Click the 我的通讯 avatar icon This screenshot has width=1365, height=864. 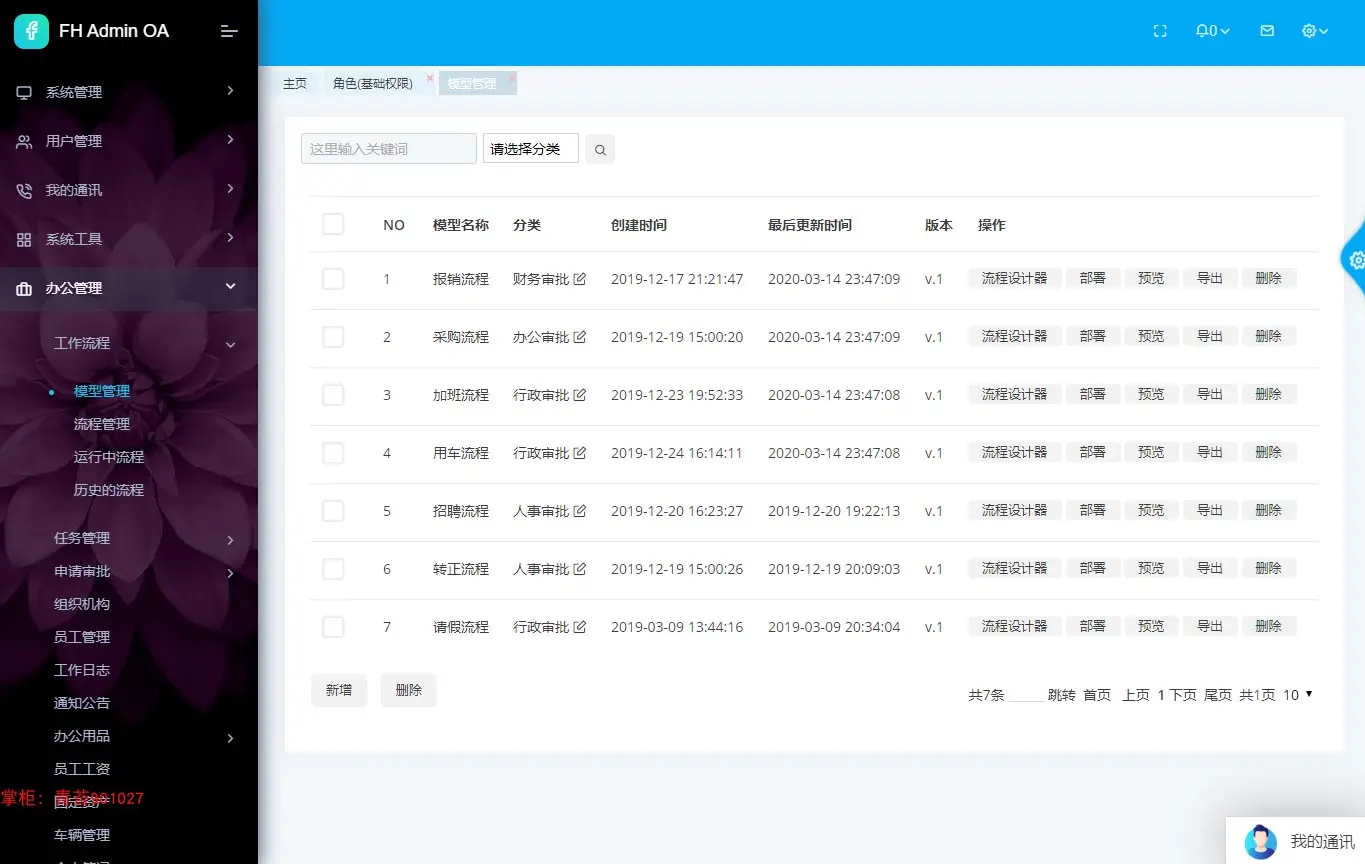tap(1261, 842)
